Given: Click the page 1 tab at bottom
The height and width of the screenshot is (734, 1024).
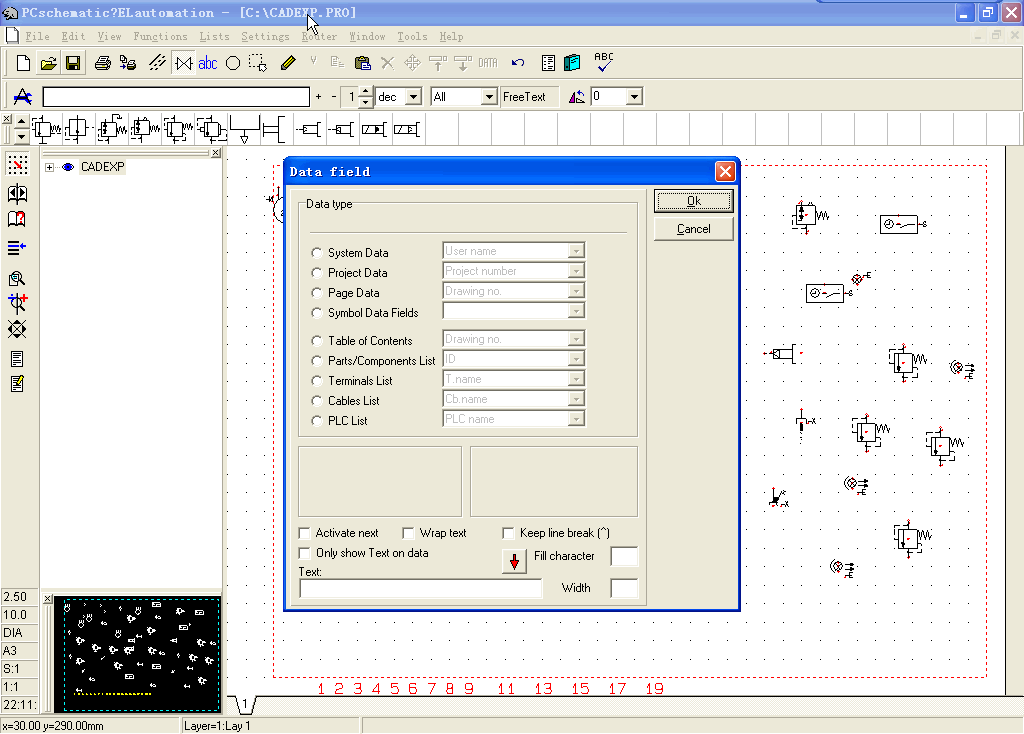Looking at the screenshot, I should (x=245, y=705).
